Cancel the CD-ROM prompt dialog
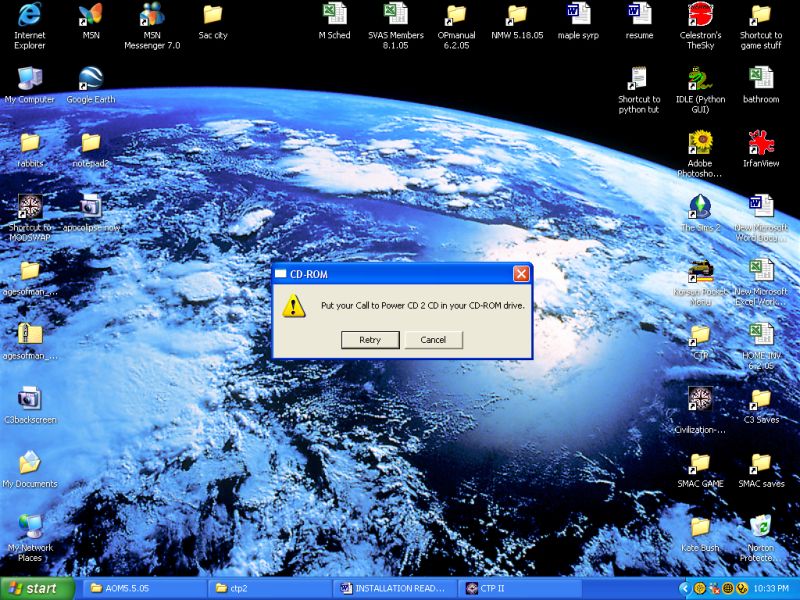 (x=433, y=340)
